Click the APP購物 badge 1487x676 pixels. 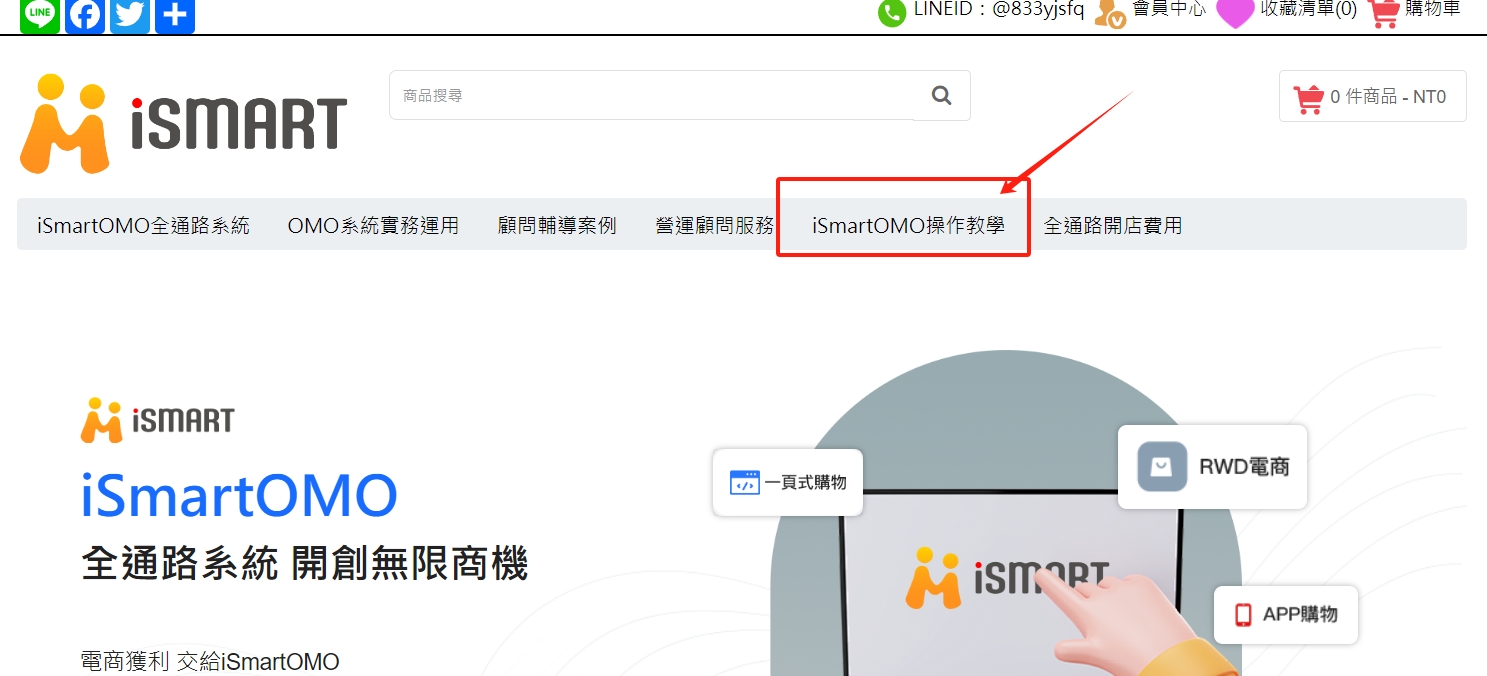coord(1286,614)
